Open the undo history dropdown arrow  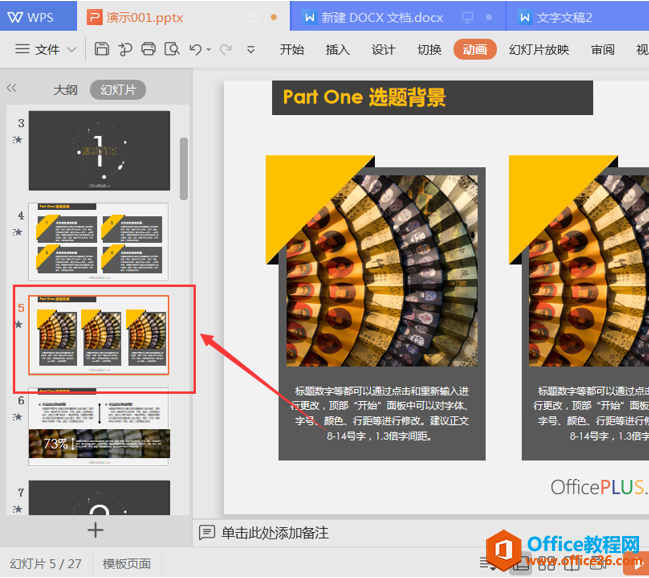click(209, 50)
